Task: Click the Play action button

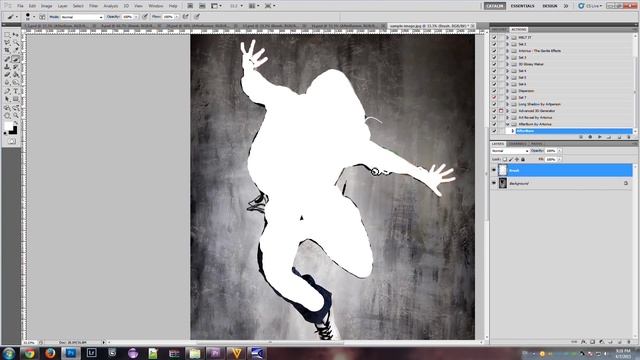Action: pos(600,137)
